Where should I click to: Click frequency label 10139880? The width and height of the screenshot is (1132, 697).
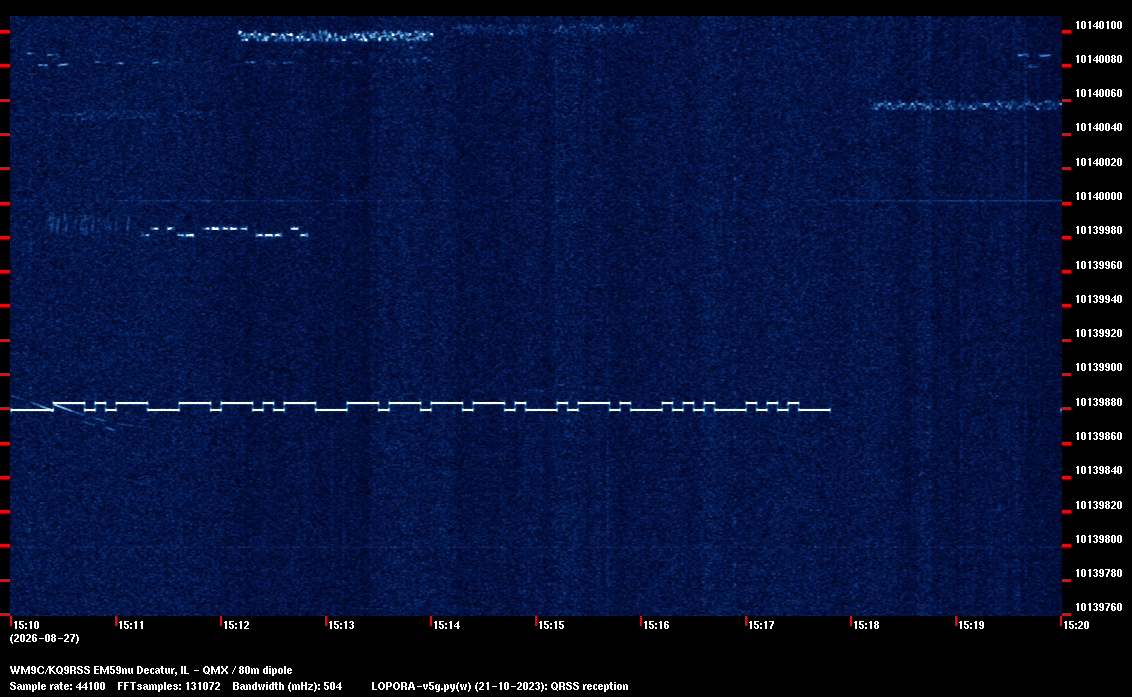click(1099, 402)
